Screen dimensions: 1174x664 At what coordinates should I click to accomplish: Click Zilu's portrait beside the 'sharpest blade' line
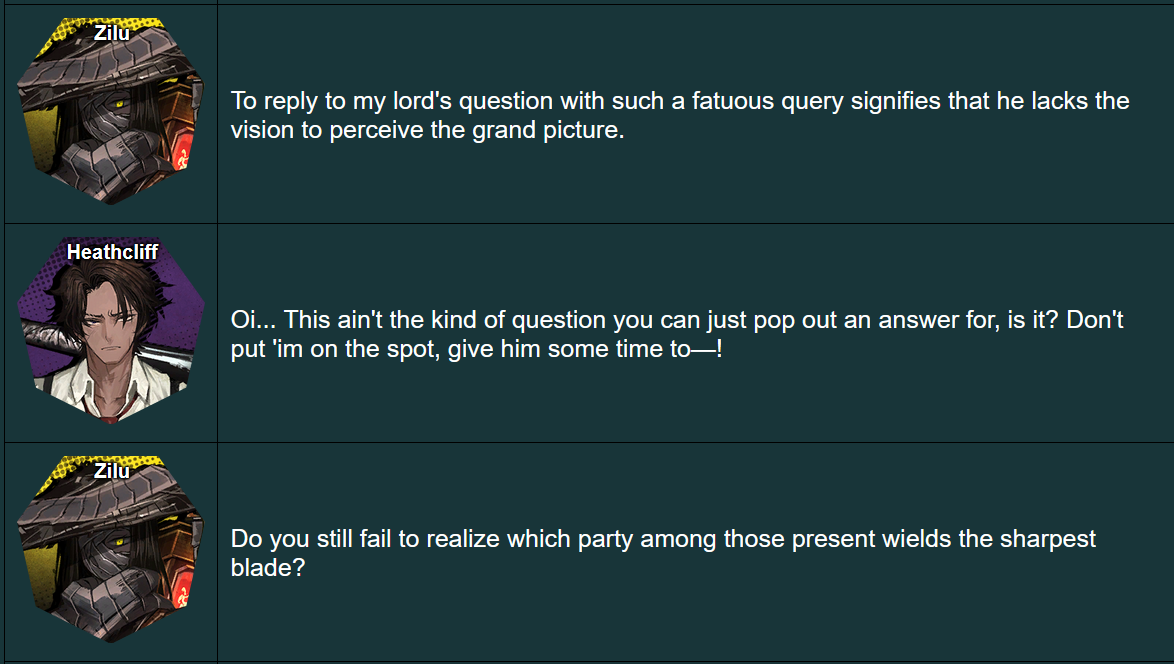[111, 550]
